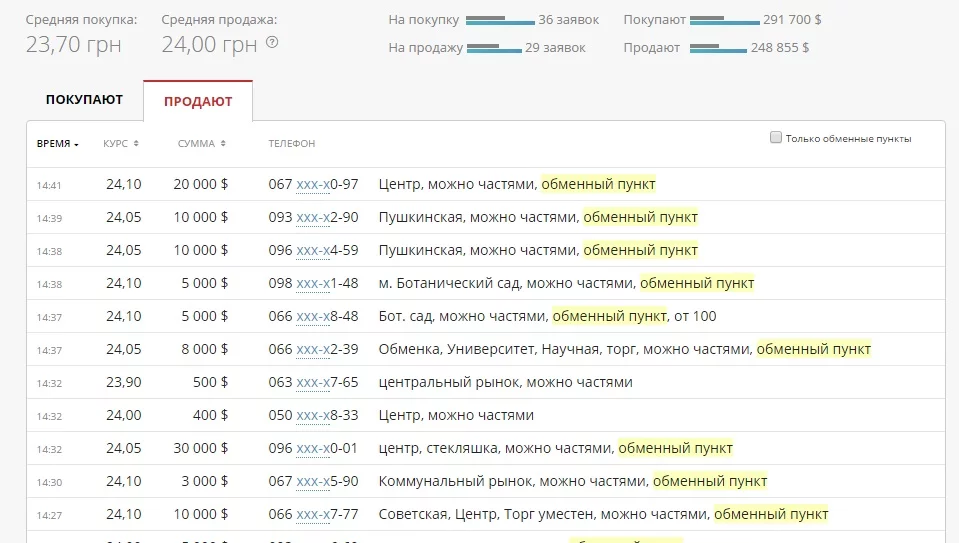The image size is (959, 543).
Task: Click the 14:30 time cell
Action: pyautogui.click(x=49, y=482)
